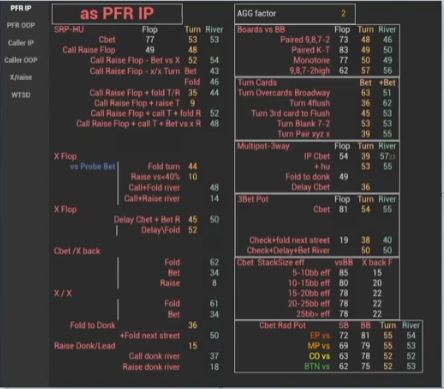The width and height of the screenshot is (444, 389).
Task: Go to the X/raise tab
Action: [21, 77]
